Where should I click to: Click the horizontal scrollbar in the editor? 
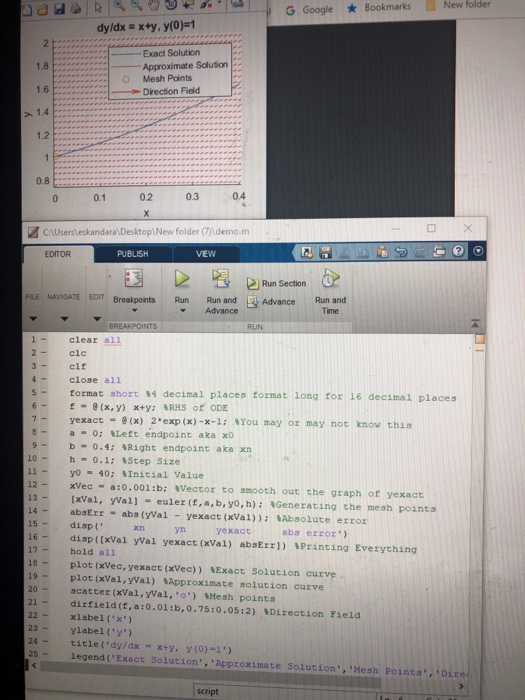pos(210,673)
